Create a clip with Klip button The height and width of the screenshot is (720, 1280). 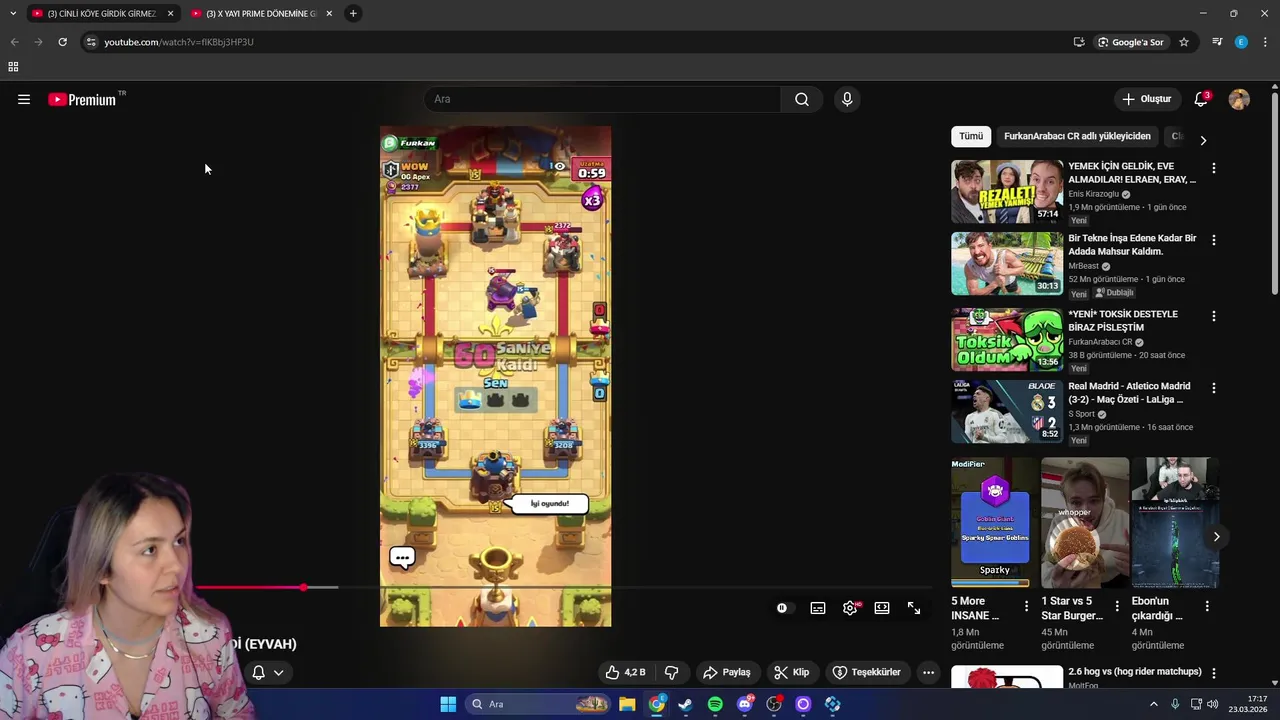[791, 672]
